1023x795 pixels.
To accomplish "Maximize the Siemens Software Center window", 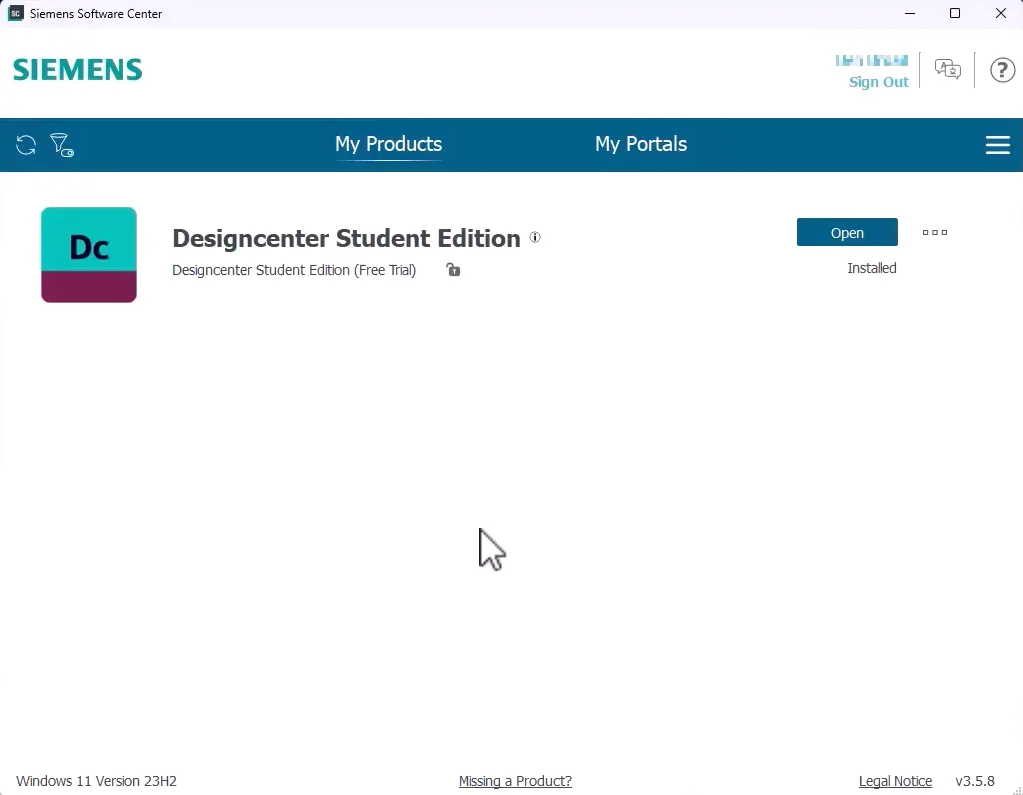I will pos(955,13).
